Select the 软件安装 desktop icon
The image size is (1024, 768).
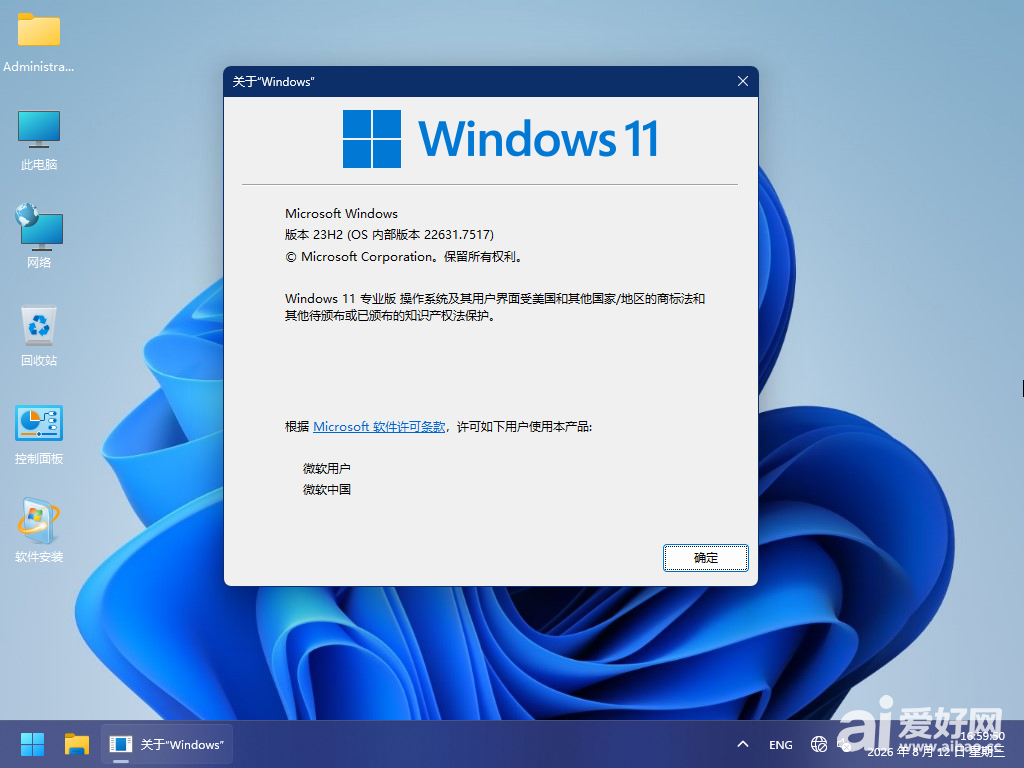coord(39,531)
